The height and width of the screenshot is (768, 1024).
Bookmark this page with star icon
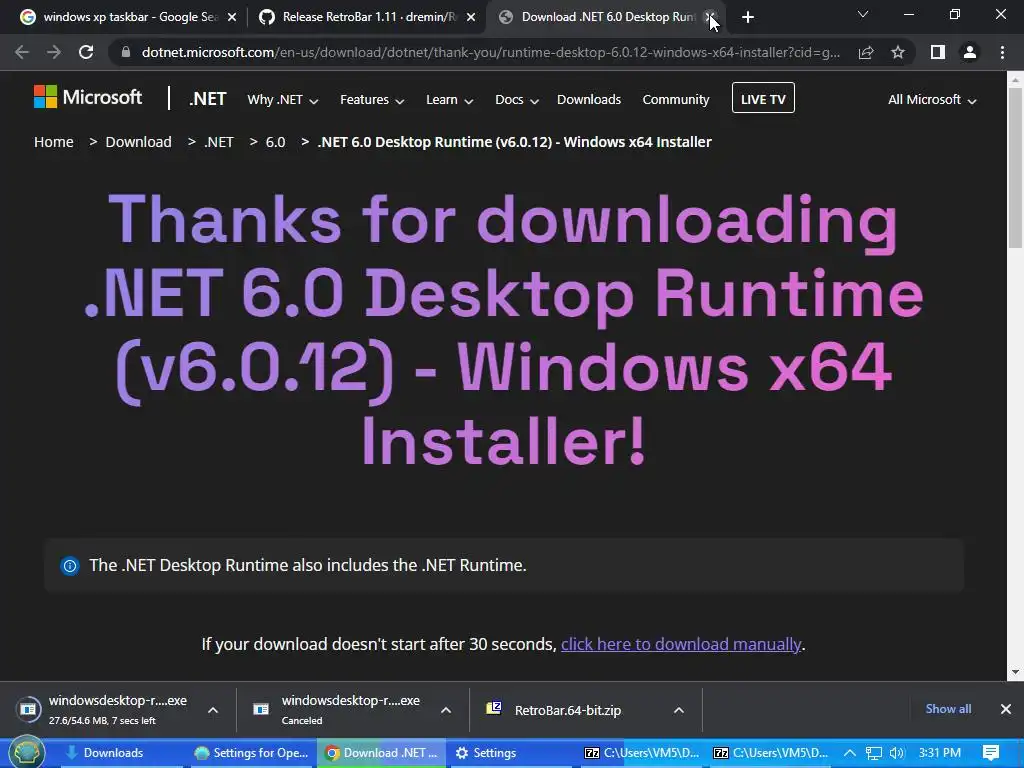click(898, 52)
